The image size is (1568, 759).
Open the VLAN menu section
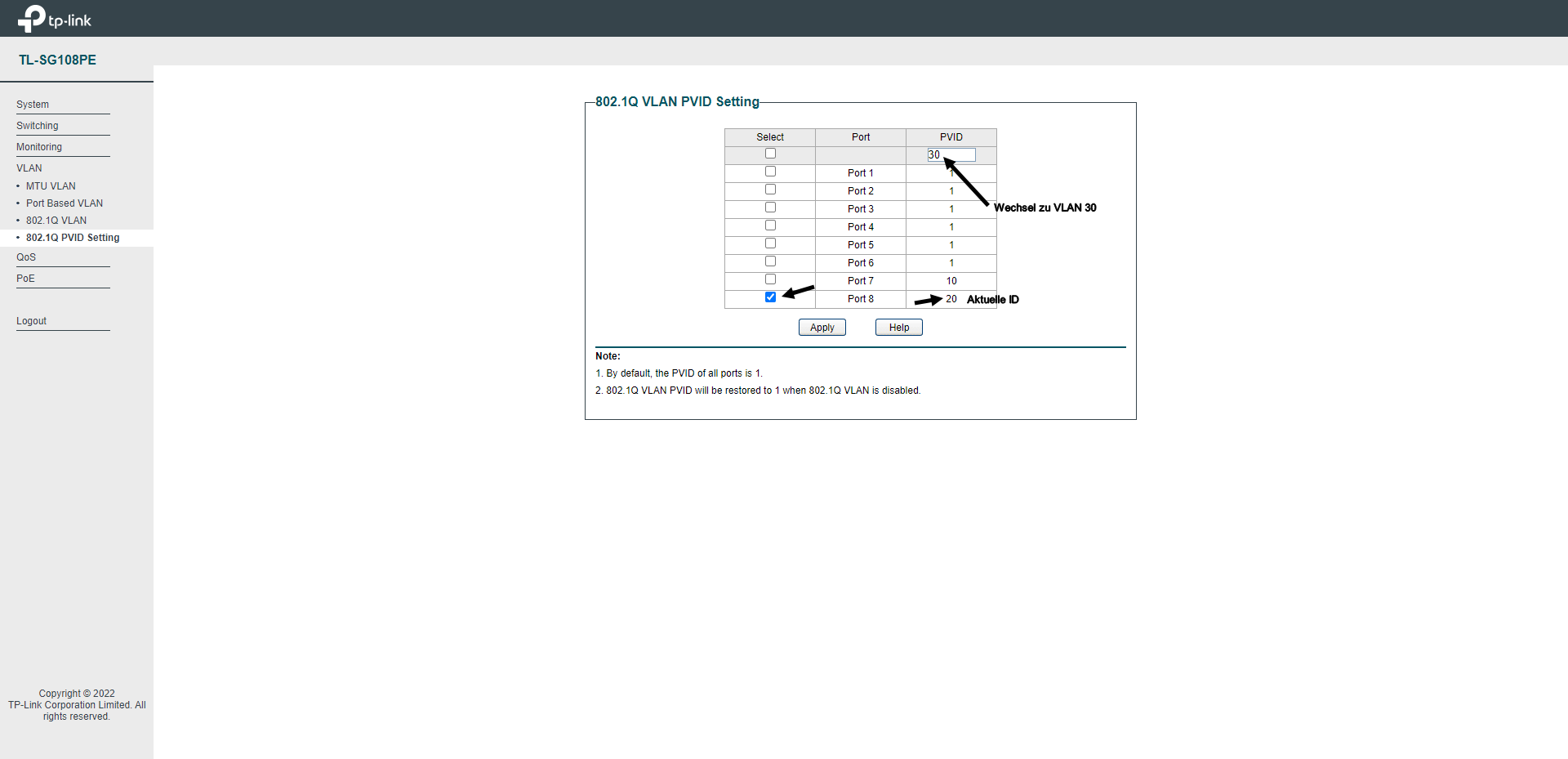point(29,168)
